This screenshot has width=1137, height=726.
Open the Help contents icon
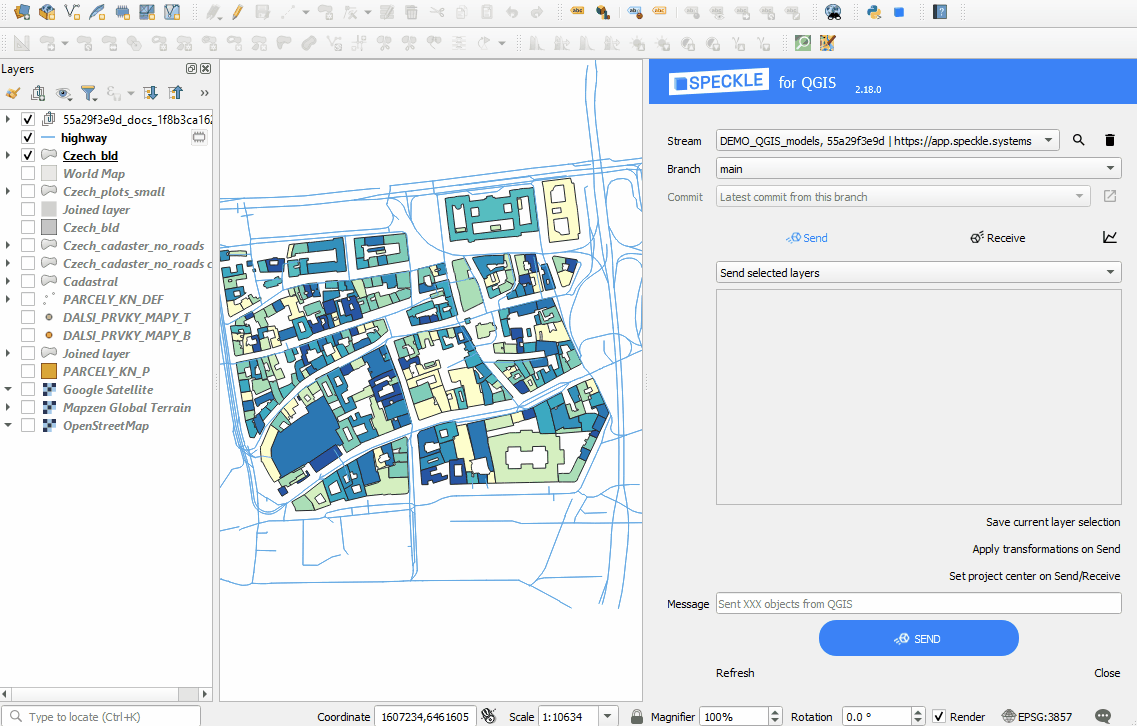pos(940,12)
